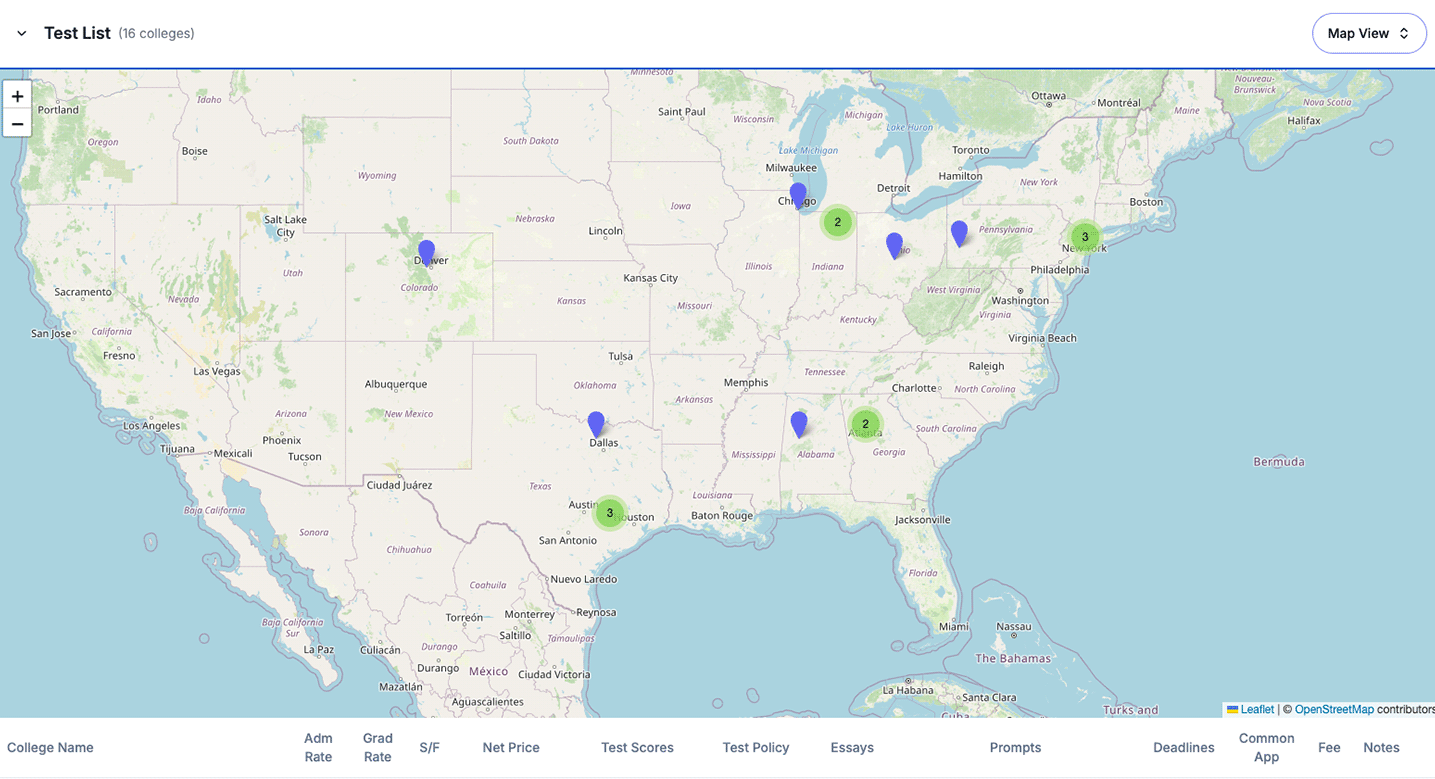The width and height of the screenshot is (1435, 779).
Task: Select the college pin in western Pennsylvania
Action: (959, 233)
